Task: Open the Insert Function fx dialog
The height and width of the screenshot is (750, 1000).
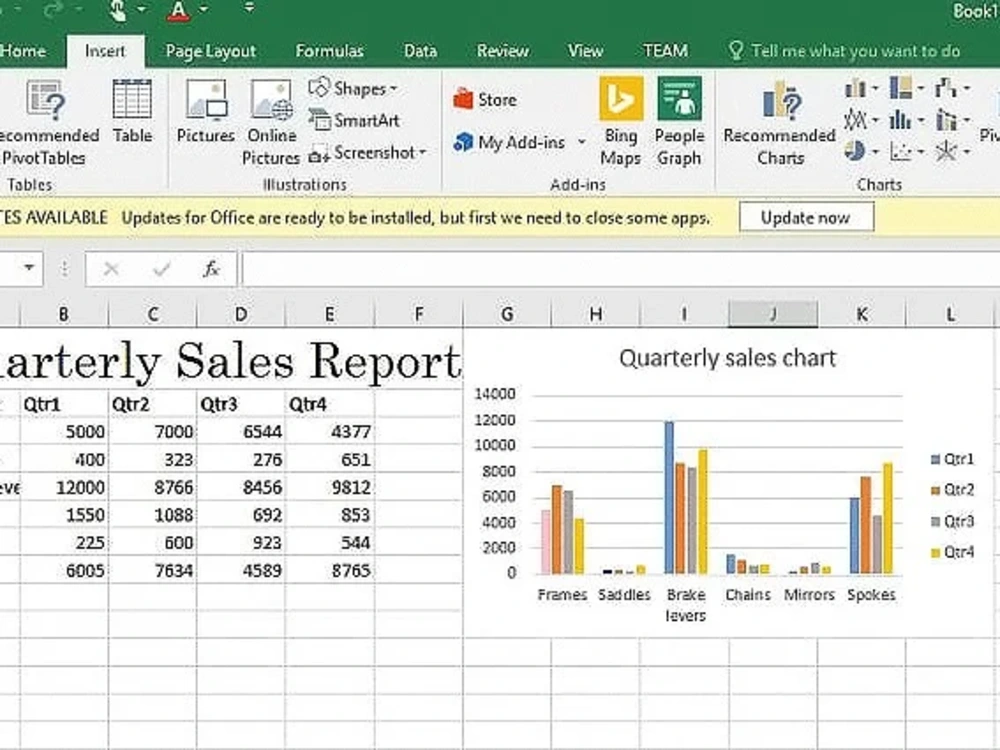Action: (x=211, y=269)
